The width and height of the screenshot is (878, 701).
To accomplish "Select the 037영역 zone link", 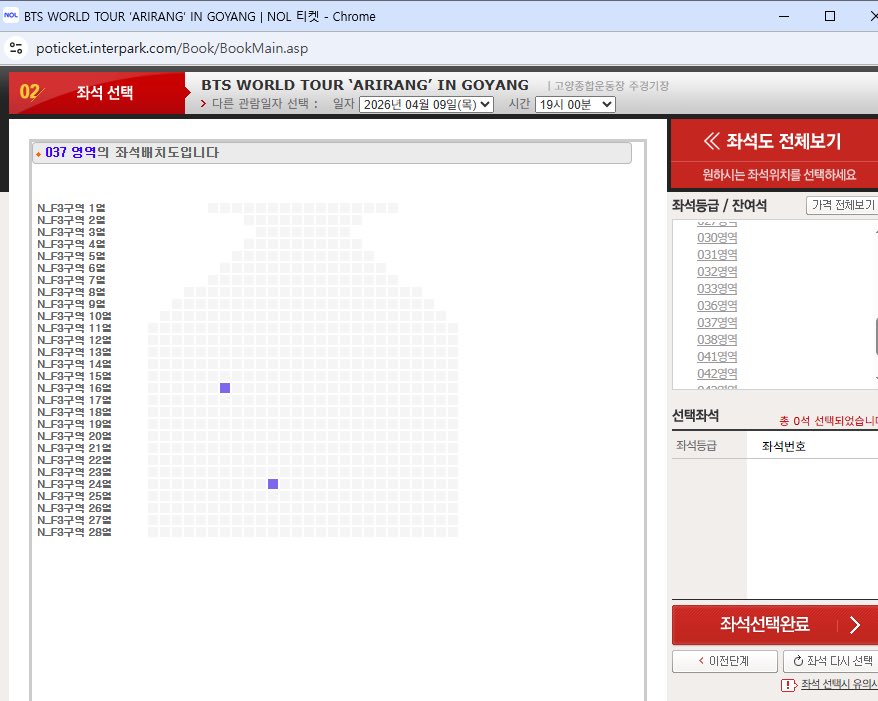I will [x=717, y=323].
